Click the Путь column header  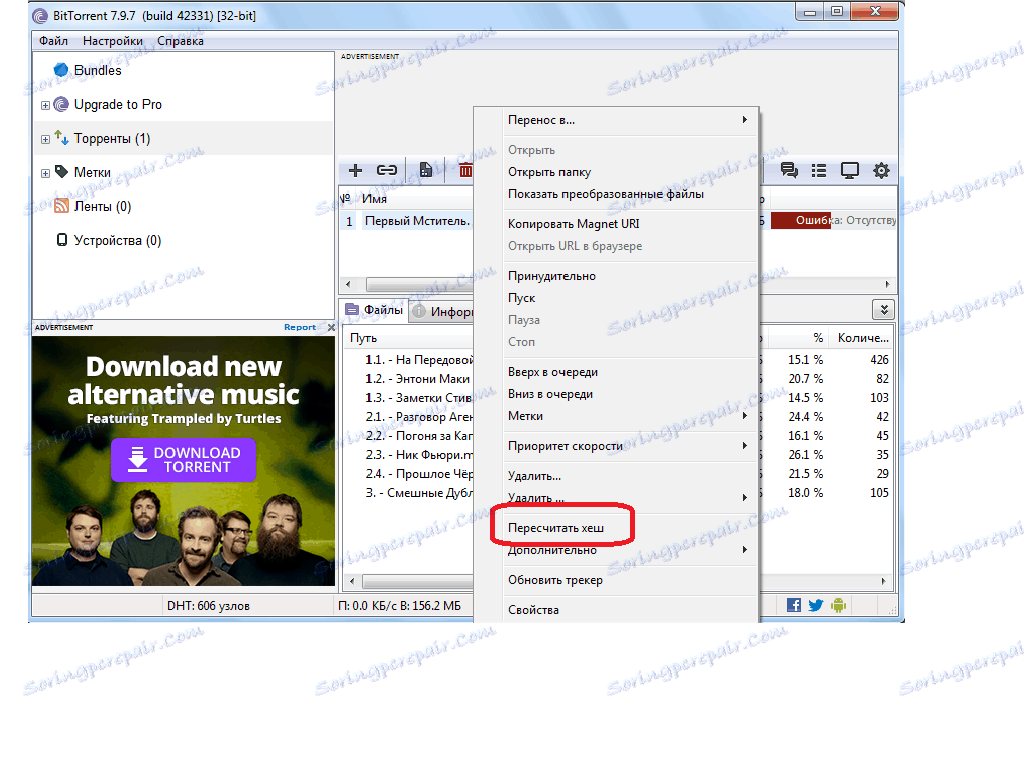tap(409, 338)
